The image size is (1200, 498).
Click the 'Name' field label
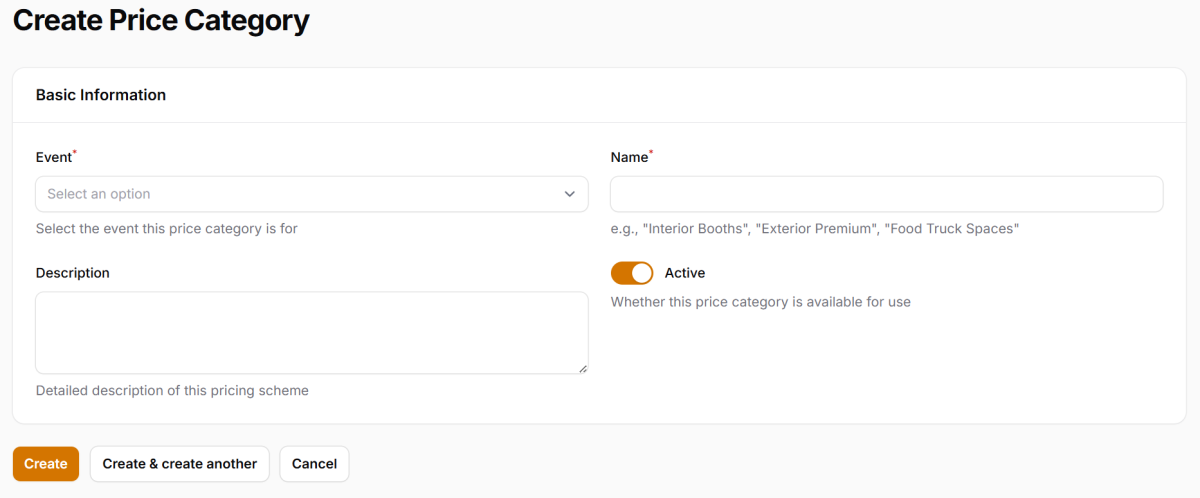629,157
